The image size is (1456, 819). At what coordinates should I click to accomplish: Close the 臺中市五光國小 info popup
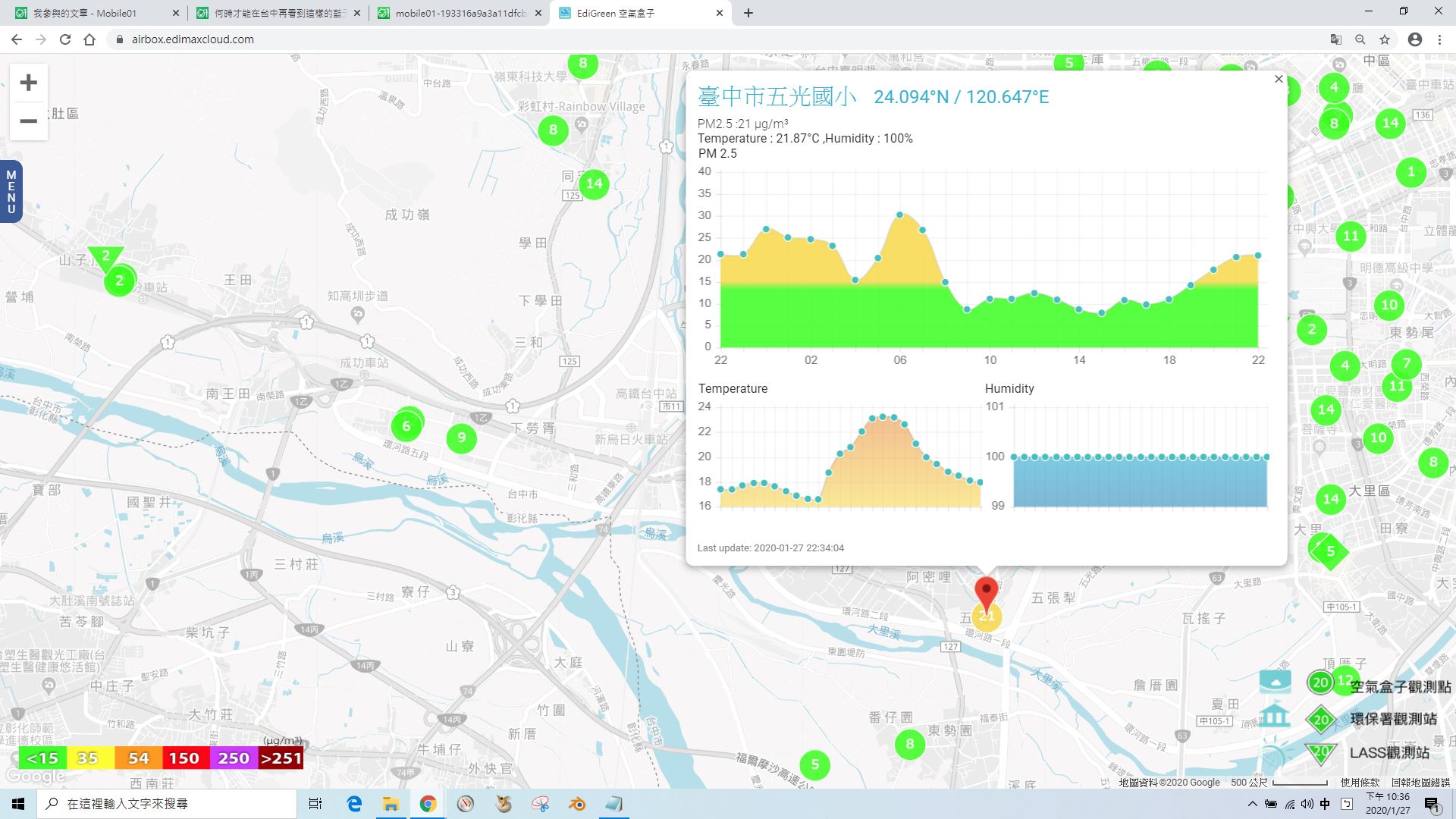pos(1279,79)
